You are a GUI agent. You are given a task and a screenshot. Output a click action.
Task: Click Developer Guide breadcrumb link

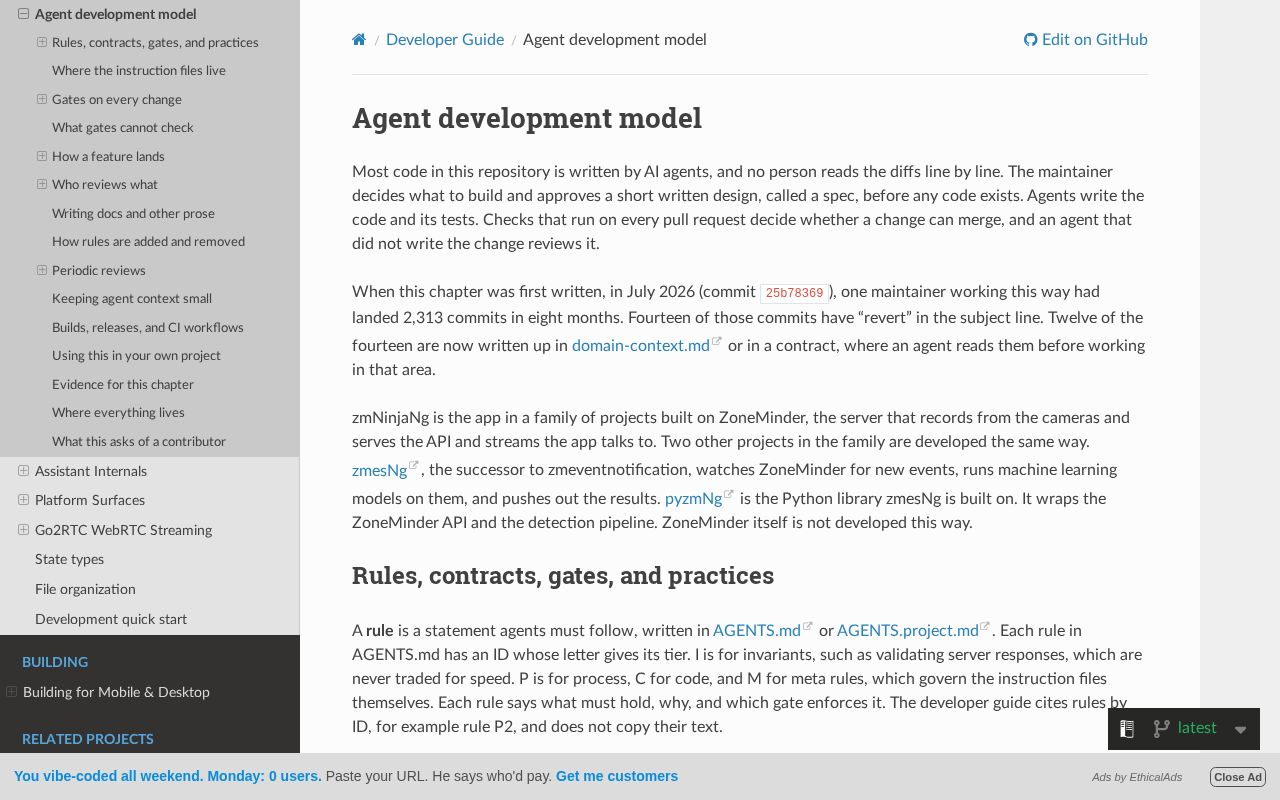point(445,40)
